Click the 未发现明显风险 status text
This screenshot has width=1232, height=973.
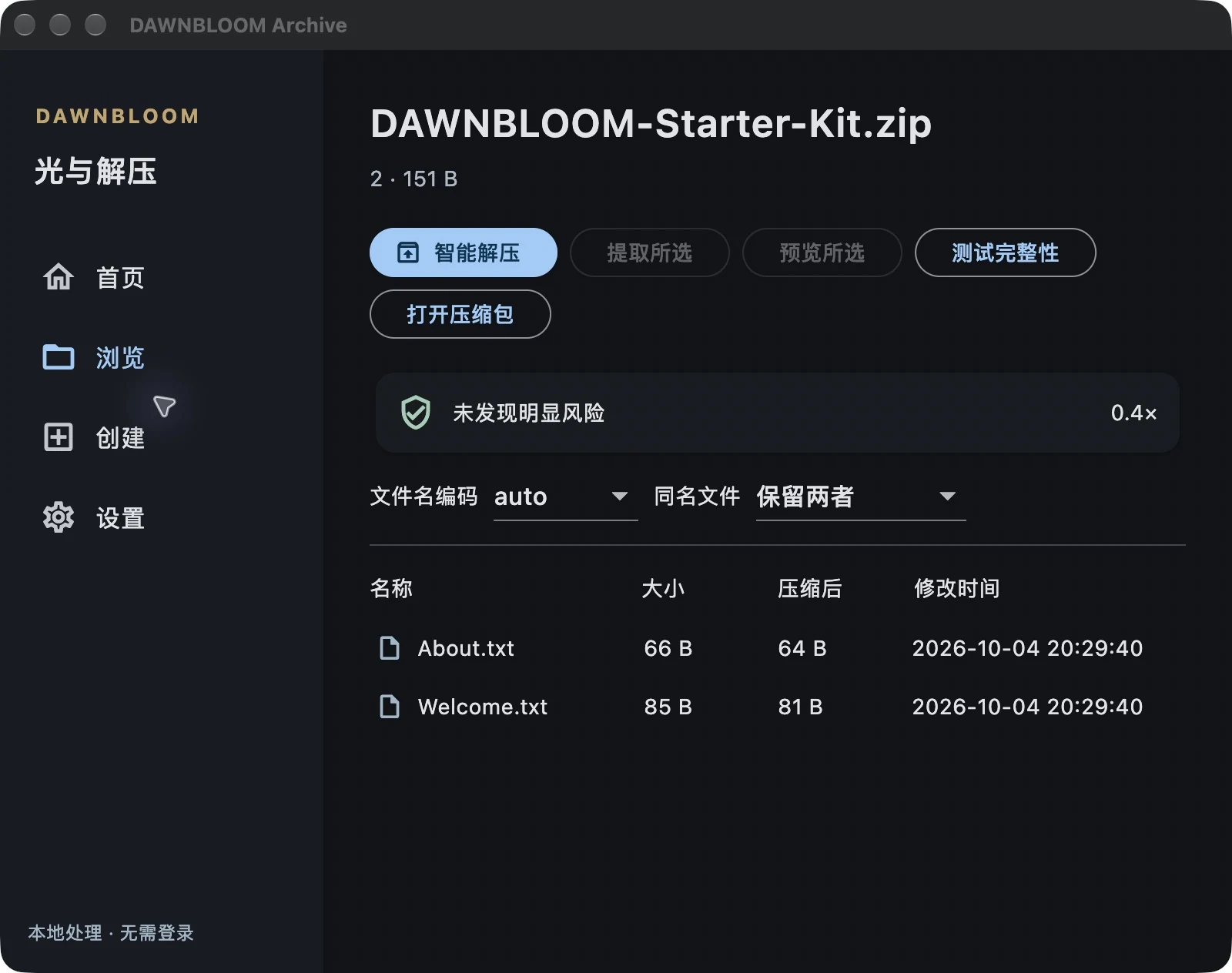coord(528,413)
